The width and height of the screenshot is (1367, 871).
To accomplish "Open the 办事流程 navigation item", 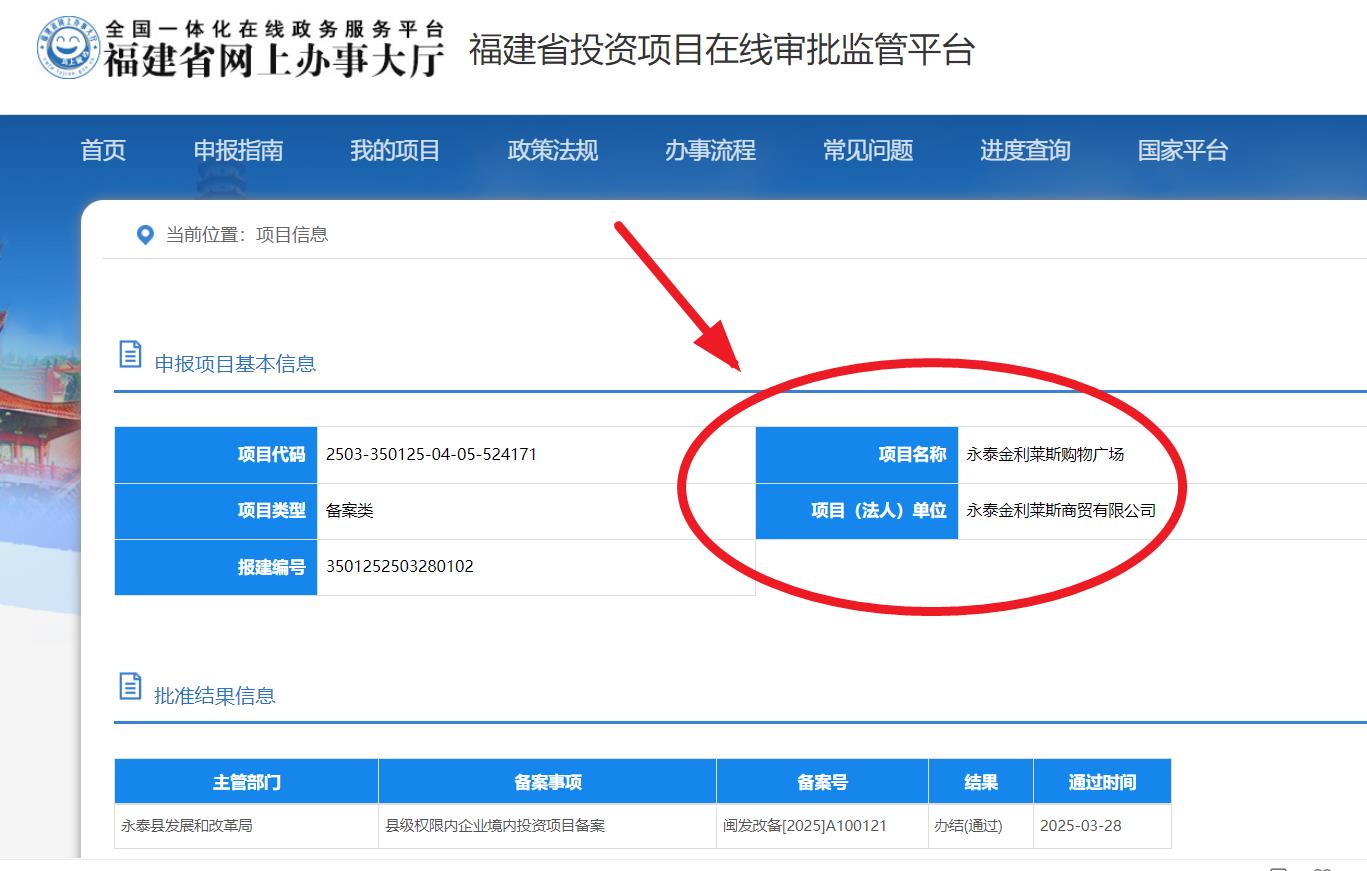I will 710,150.
